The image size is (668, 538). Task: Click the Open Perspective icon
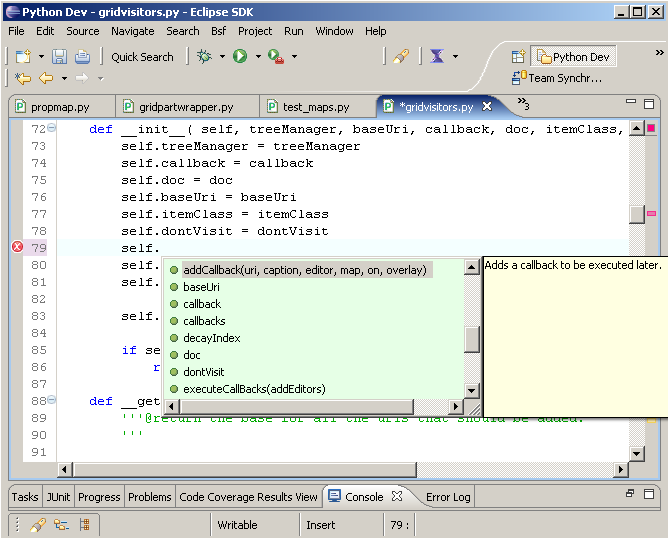click(x=518, y=57)
